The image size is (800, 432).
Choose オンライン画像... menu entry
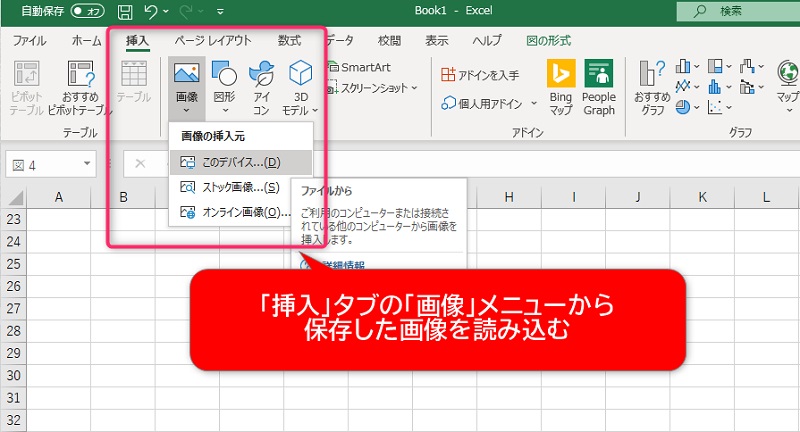pos(240,212)
